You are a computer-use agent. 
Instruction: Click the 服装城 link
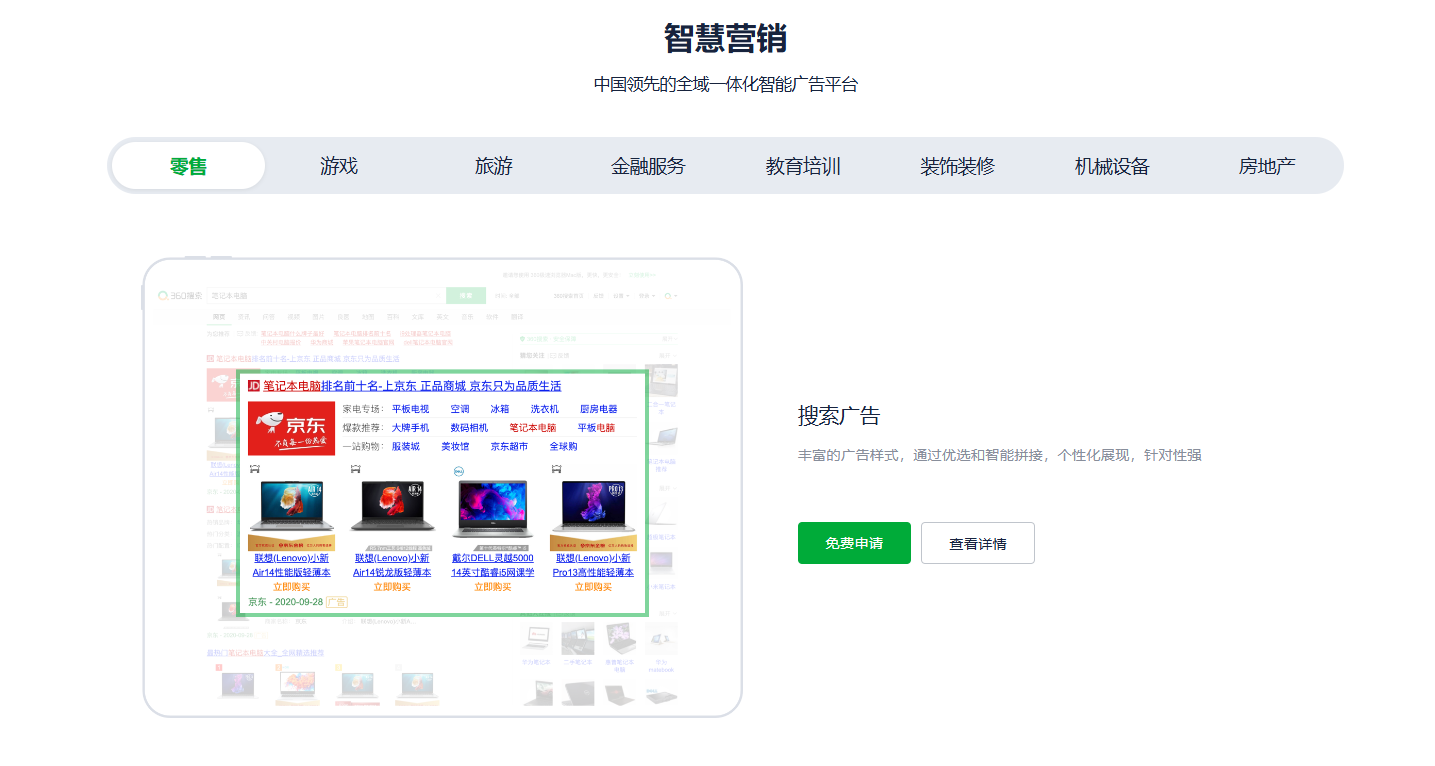click(405, 446)
